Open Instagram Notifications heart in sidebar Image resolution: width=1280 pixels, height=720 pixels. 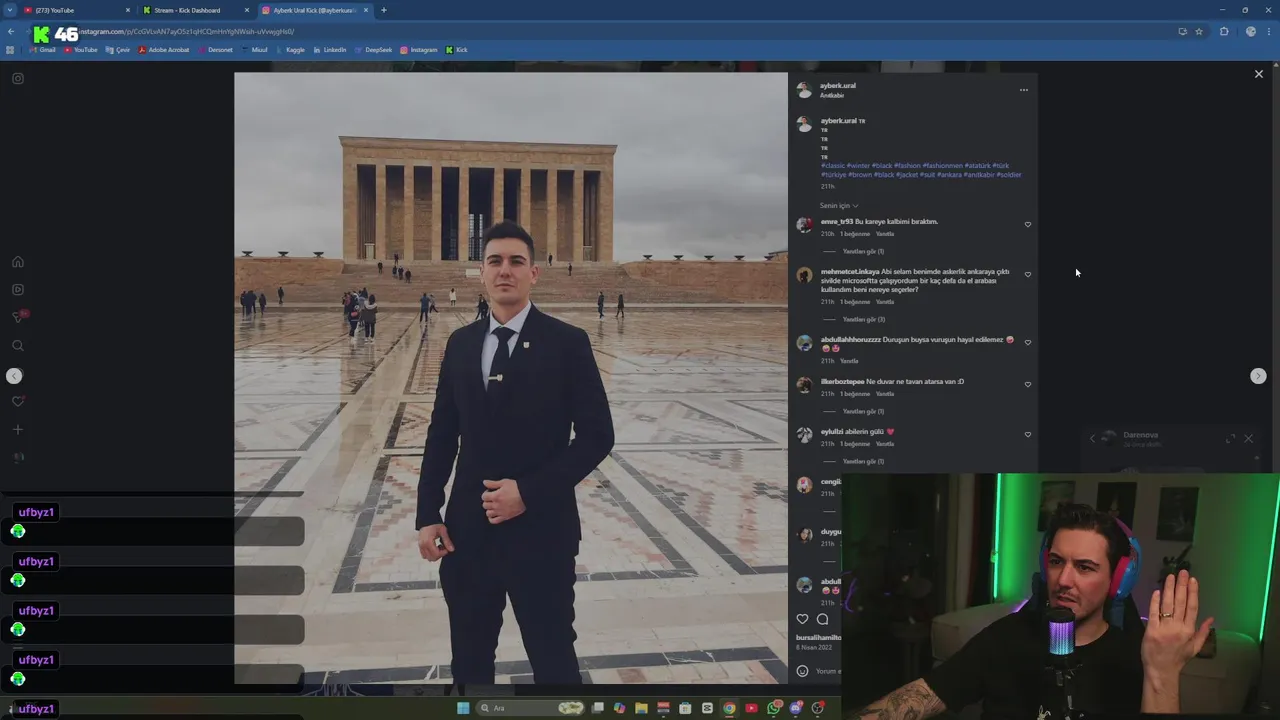tap(17, 402)
